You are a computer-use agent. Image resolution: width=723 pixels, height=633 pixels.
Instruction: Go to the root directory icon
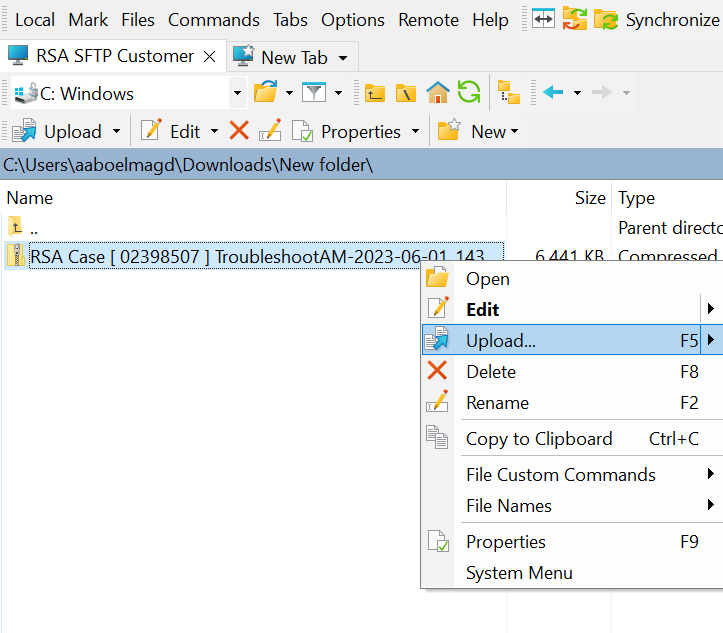click(406, 93)
